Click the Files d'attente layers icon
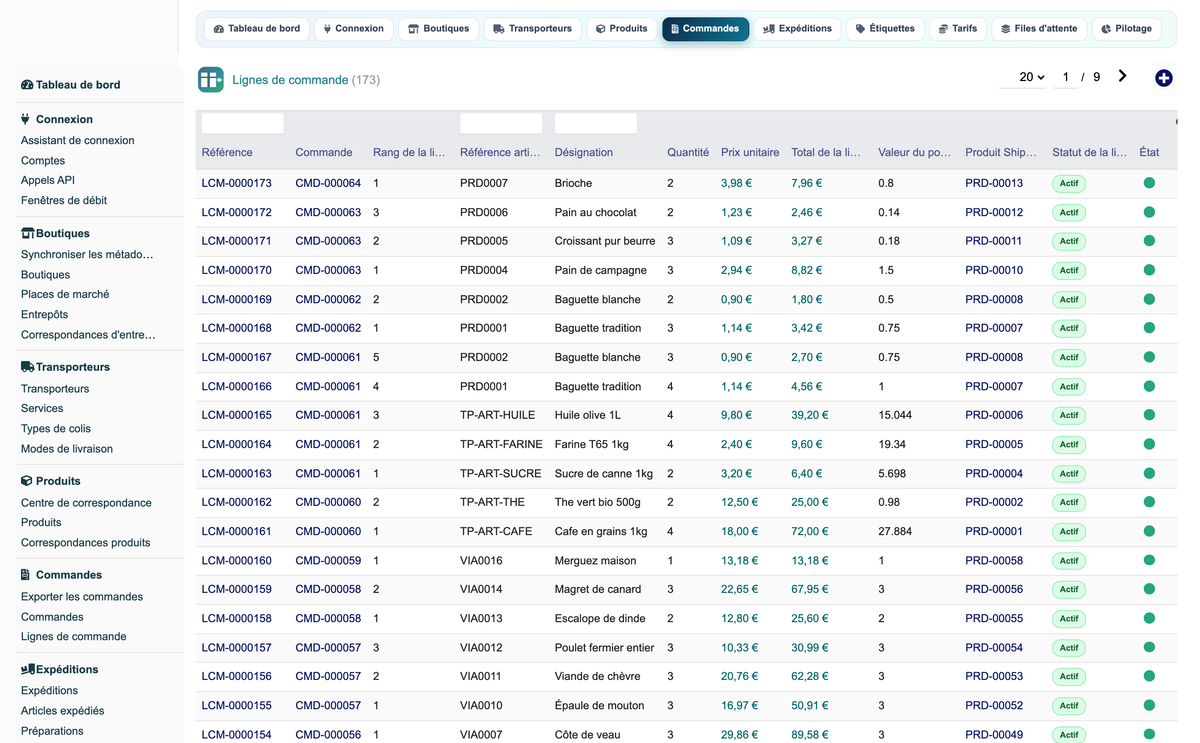Viewport: 1200px width, 743px height. click(1006, 29)
